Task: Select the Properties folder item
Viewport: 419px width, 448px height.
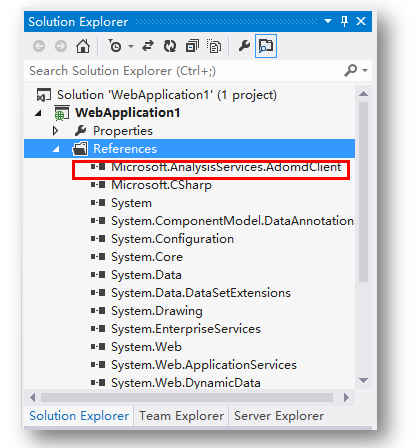Action: coord(123,131)
